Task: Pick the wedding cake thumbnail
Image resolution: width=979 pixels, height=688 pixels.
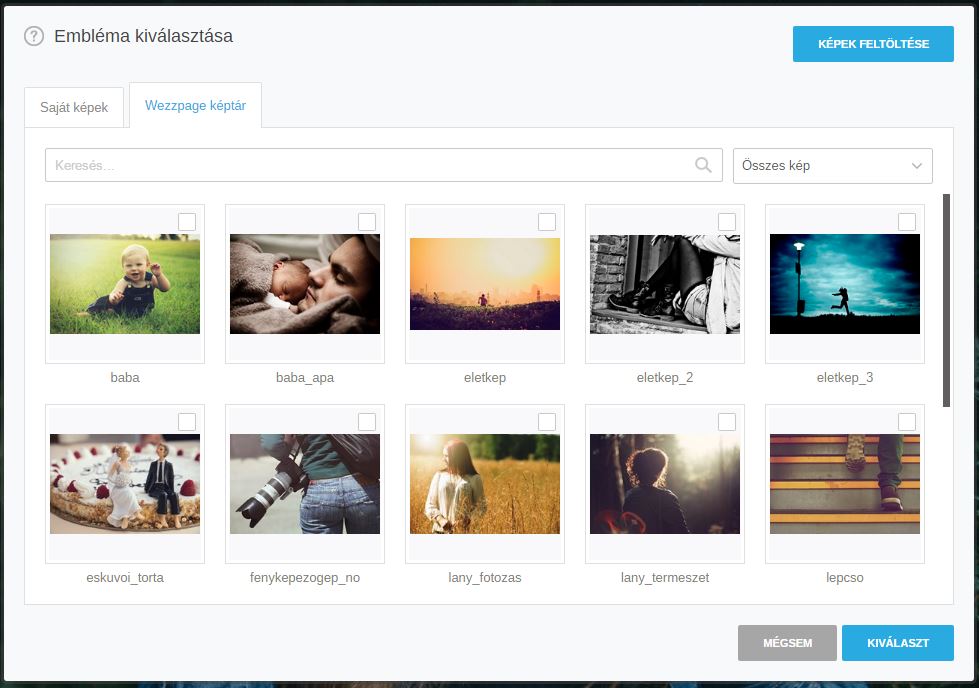Action: coord(125,484)
